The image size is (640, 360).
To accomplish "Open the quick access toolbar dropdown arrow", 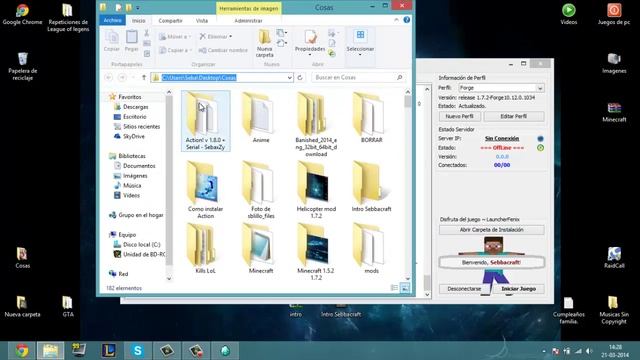I will 138,8.
